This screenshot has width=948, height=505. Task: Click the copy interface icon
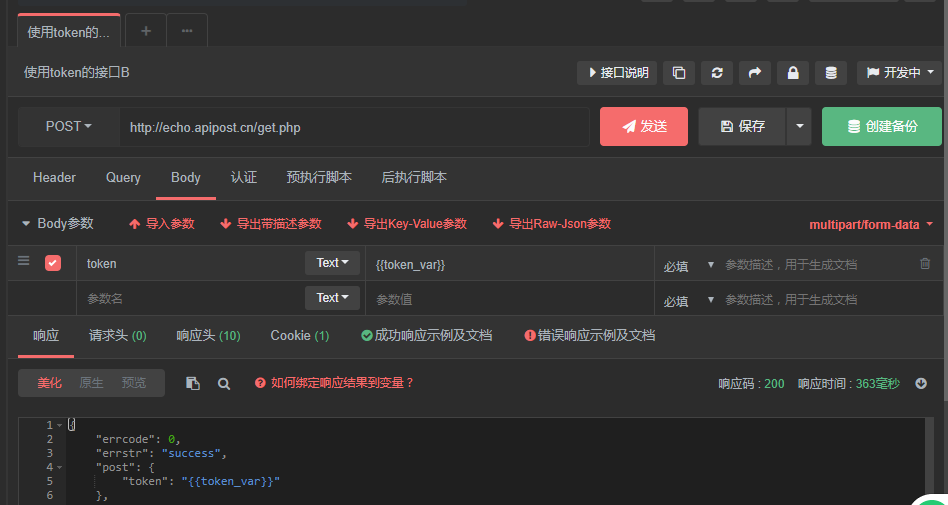pyautogui.click(x=679, y=73)
